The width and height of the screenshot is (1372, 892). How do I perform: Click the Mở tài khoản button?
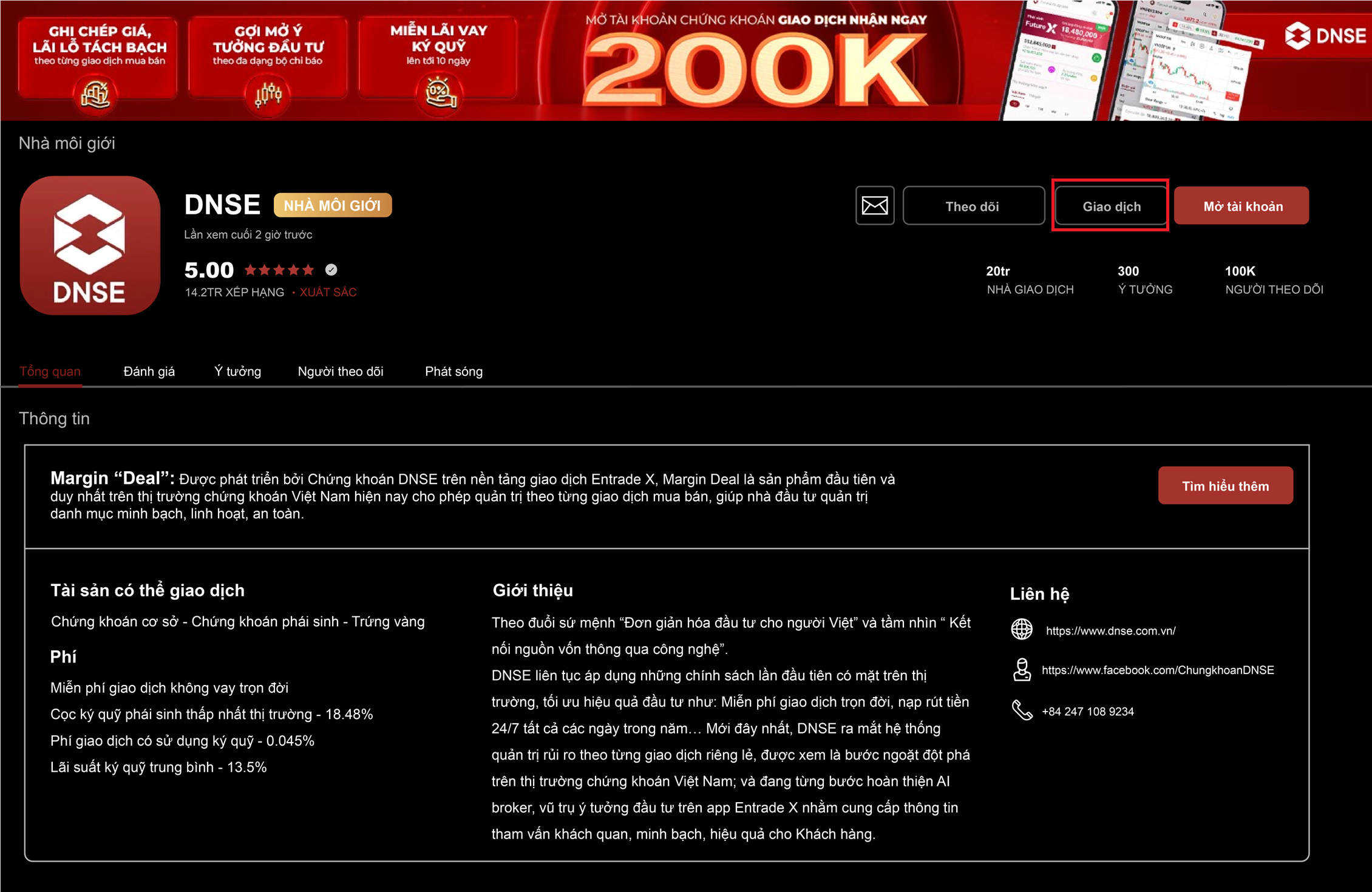tap(1241, 206)
